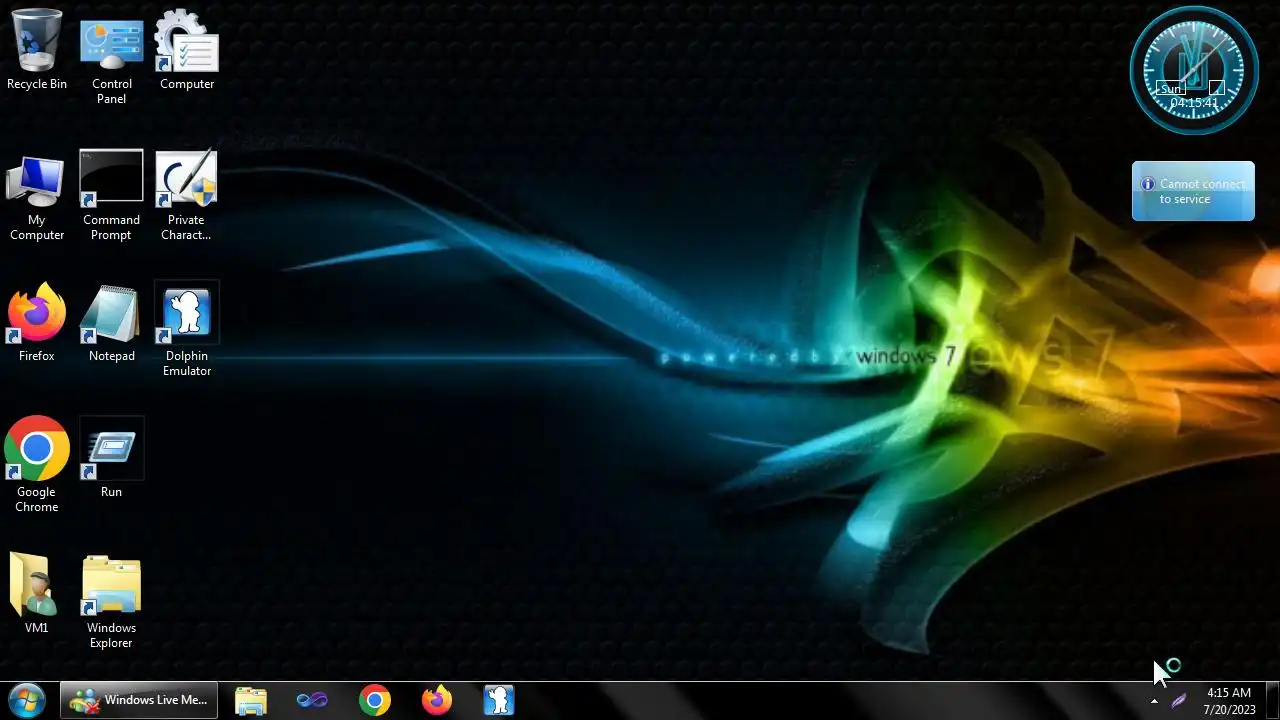The image size is (1280, 720).
Task: Click the 'Cannot connect to service' gadget
Action: click(x=1193, y=191)
